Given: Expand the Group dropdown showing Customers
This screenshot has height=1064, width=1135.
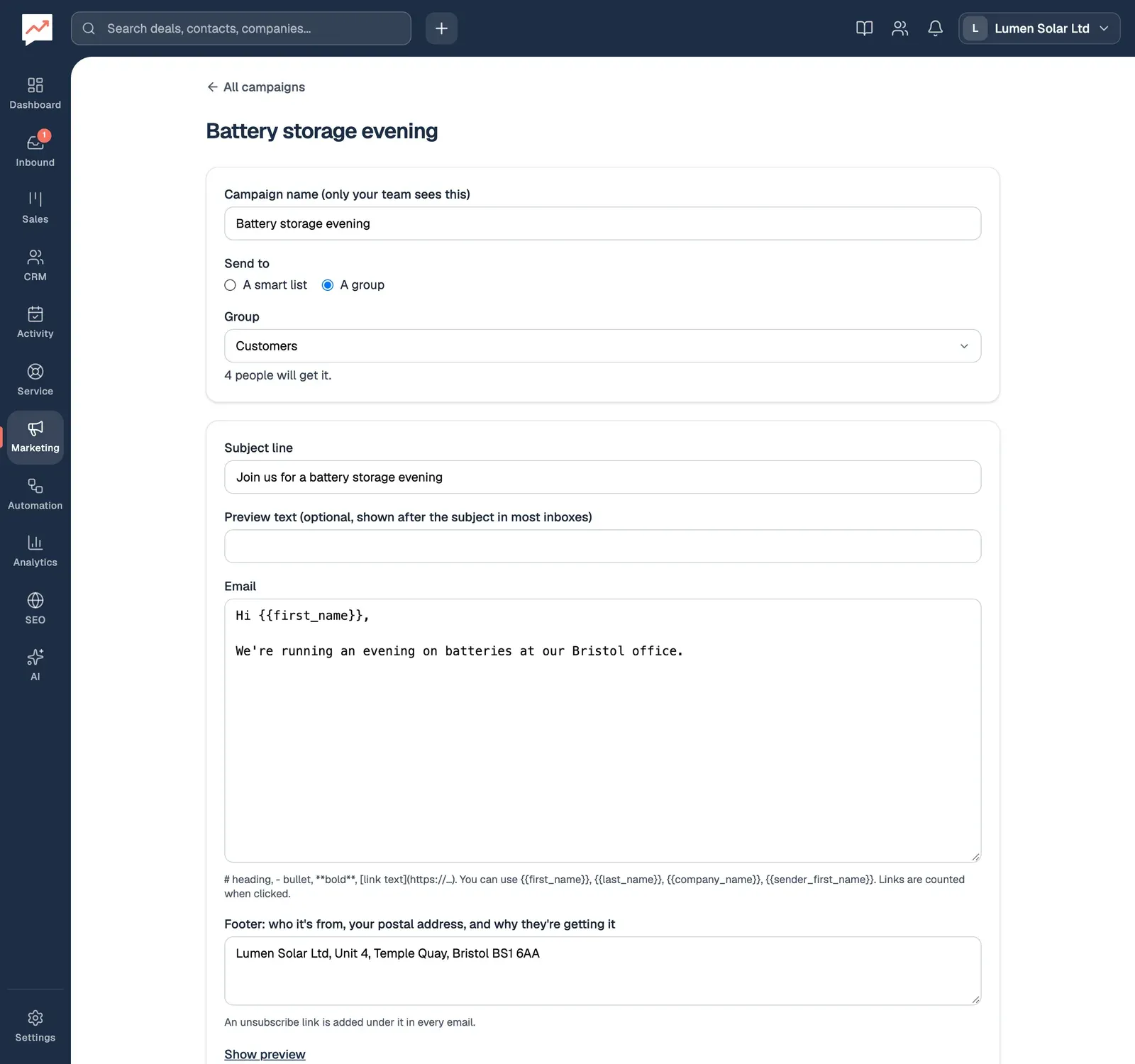Looking at the screenshot, I should click(x=602, y=346).
